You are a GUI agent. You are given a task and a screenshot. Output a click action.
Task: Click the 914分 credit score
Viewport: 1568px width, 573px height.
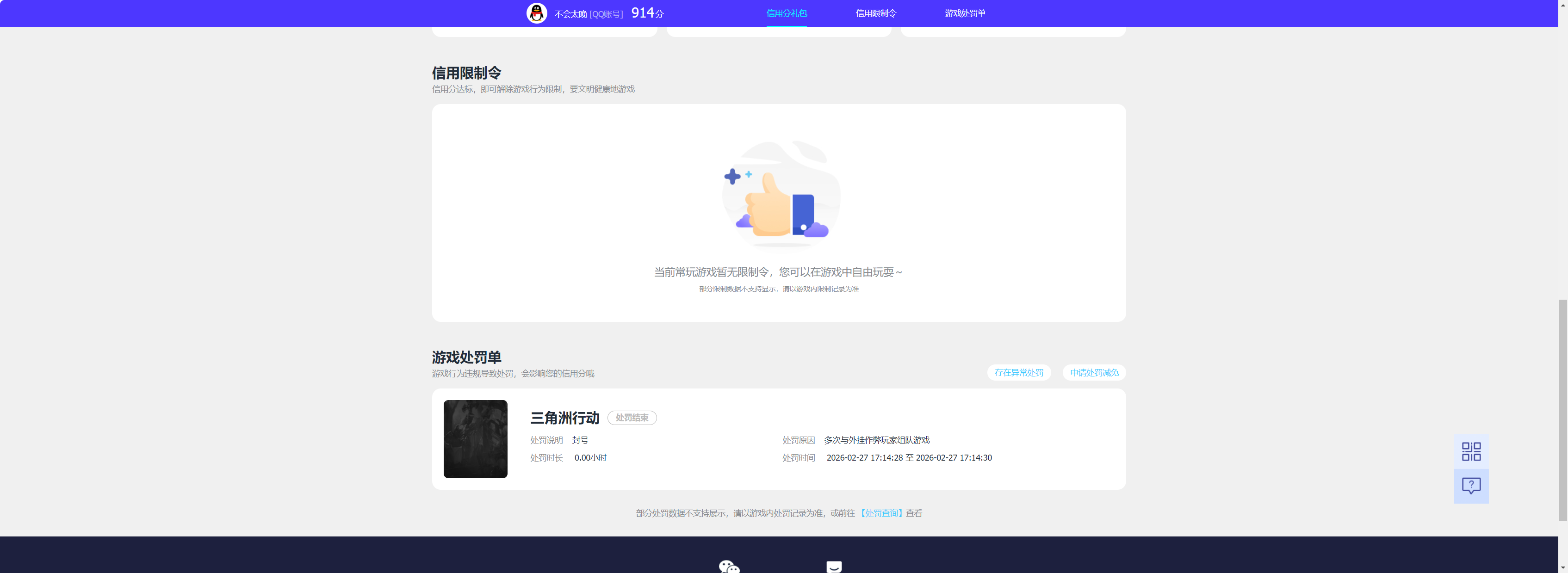coord(647,13)
